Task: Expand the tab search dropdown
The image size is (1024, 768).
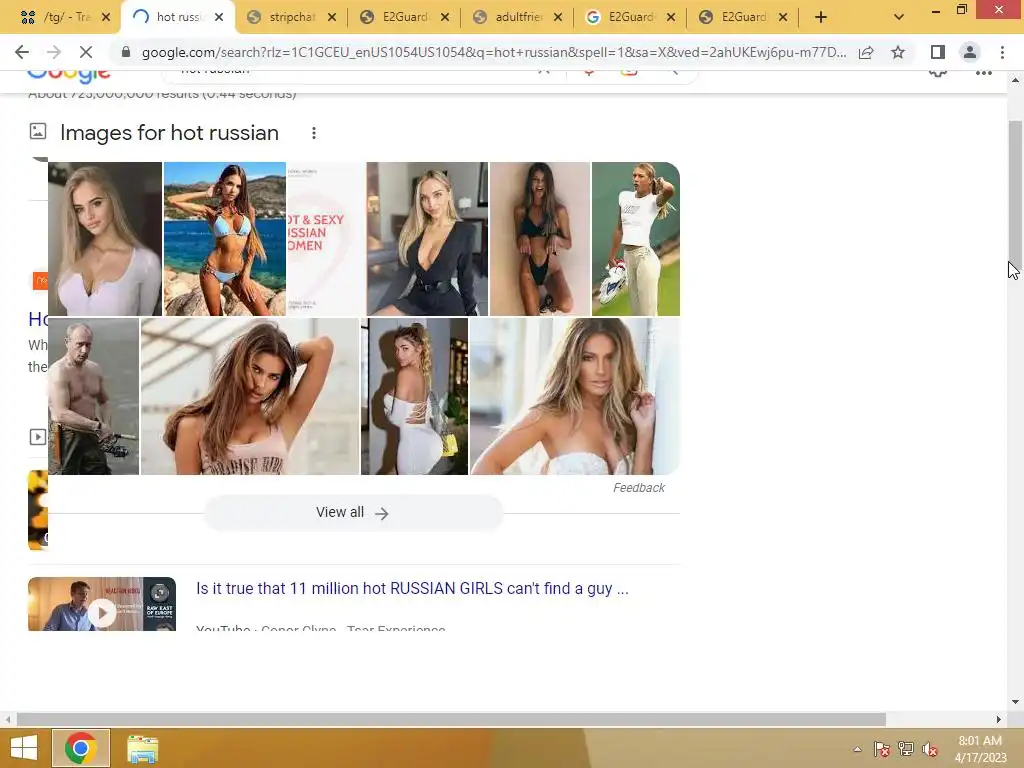Action: 899,17
